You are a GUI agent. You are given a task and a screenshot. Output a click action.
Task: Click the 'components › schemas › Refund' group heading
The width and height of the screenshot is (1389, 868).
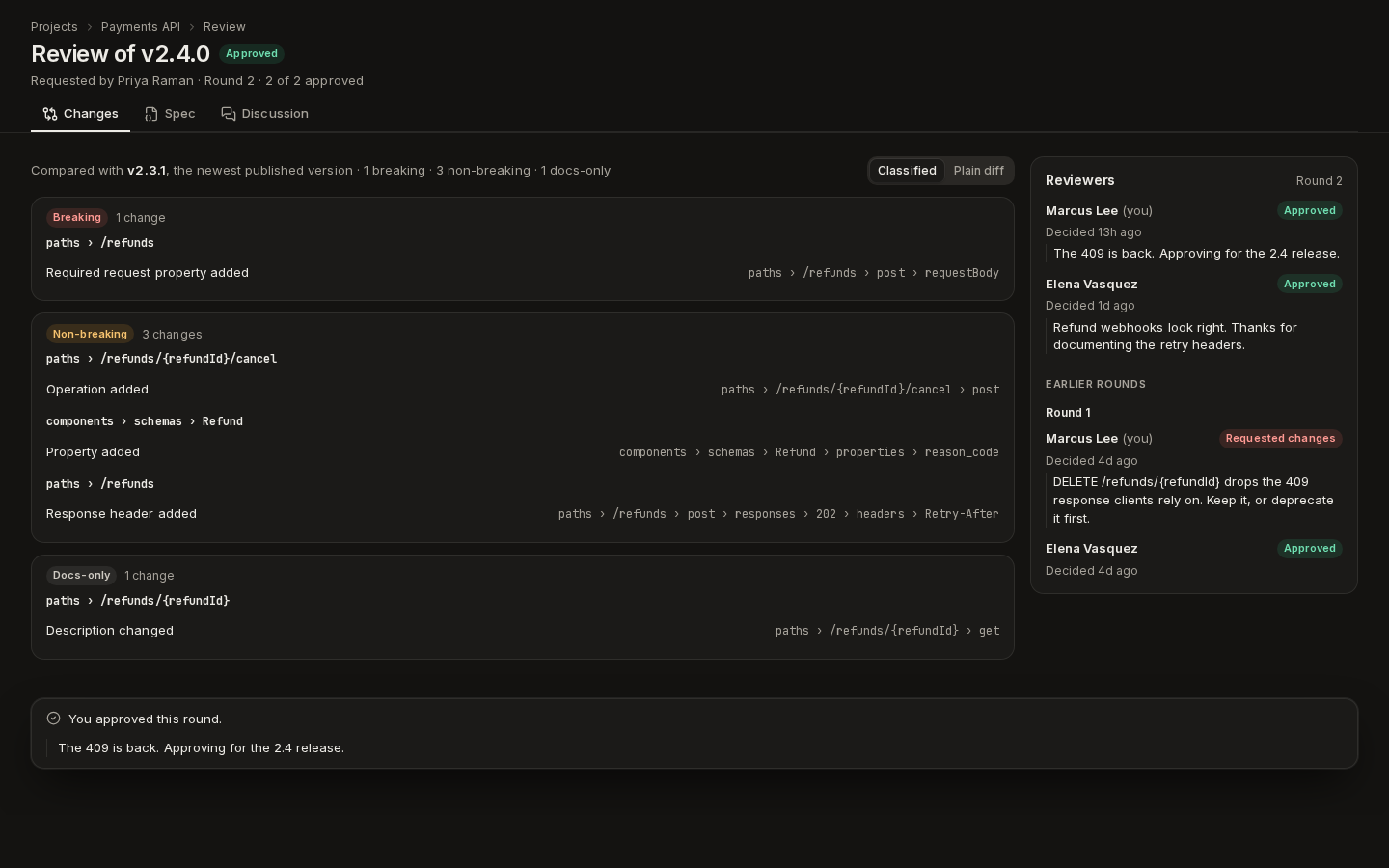[145, 421]
